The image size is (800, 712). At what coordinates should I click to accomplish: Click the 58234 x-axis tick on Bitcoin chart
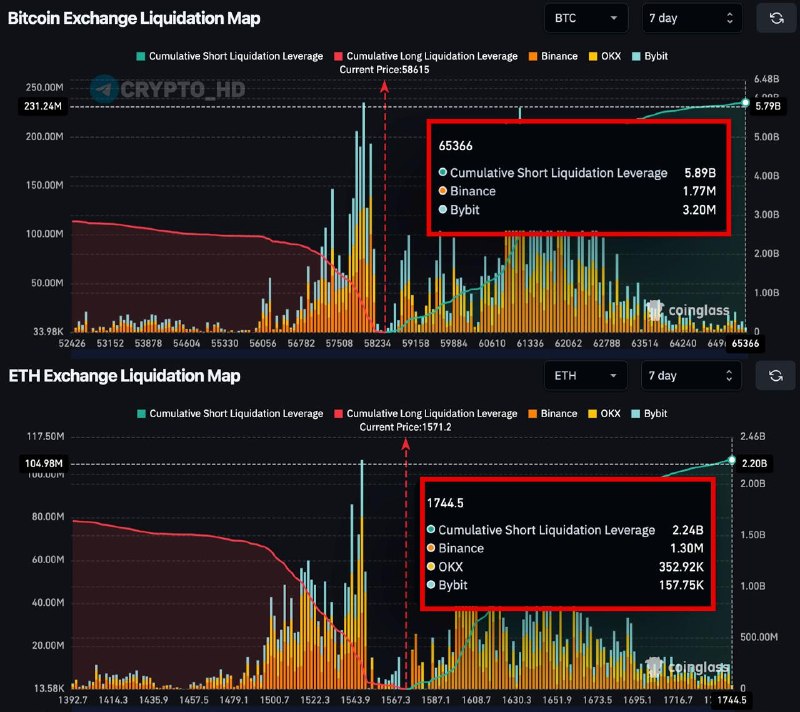pos(377,343)
